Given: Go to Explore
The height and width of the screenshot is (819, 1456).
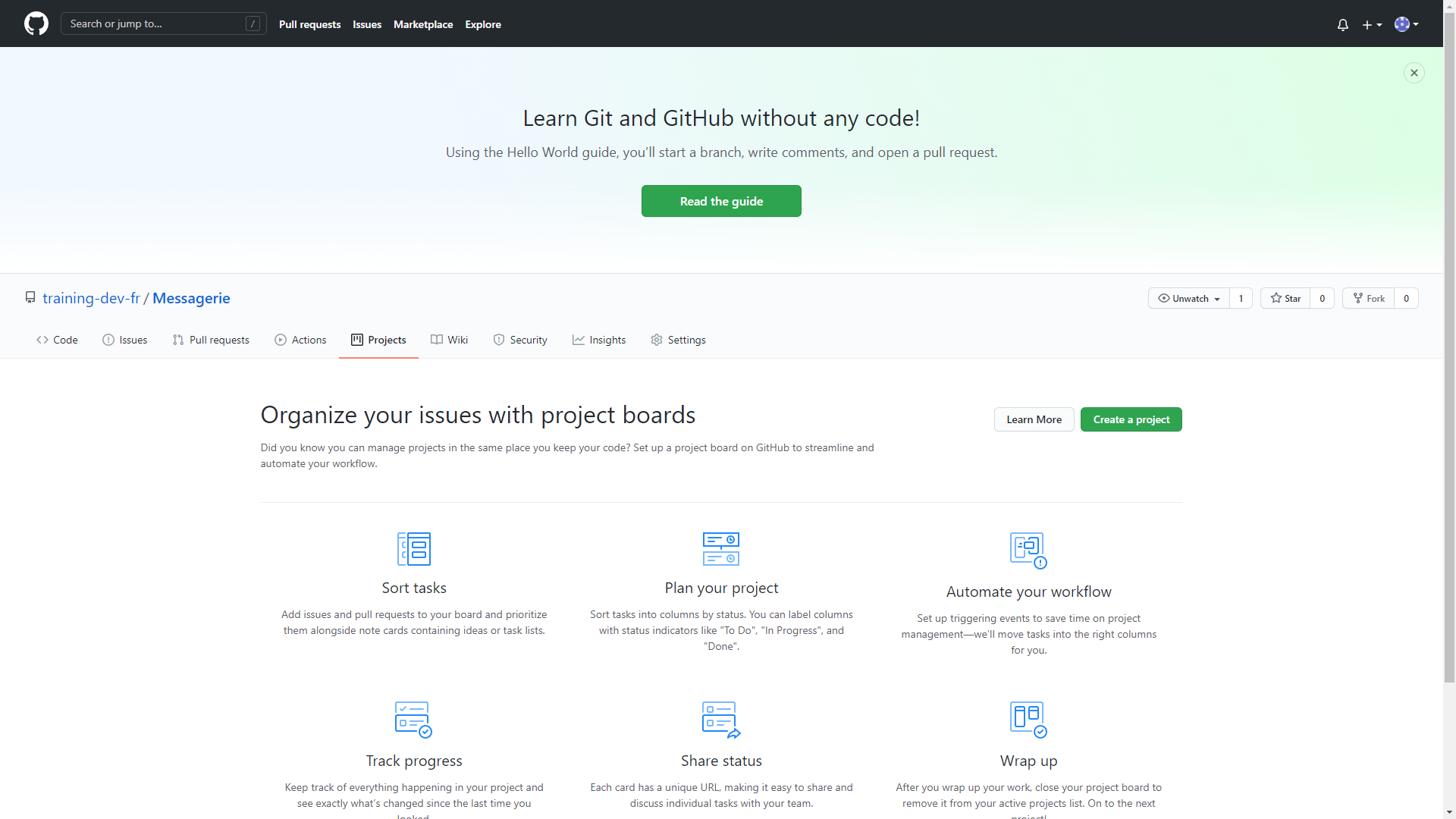Looking at the screenshot, I should point(483,24).
